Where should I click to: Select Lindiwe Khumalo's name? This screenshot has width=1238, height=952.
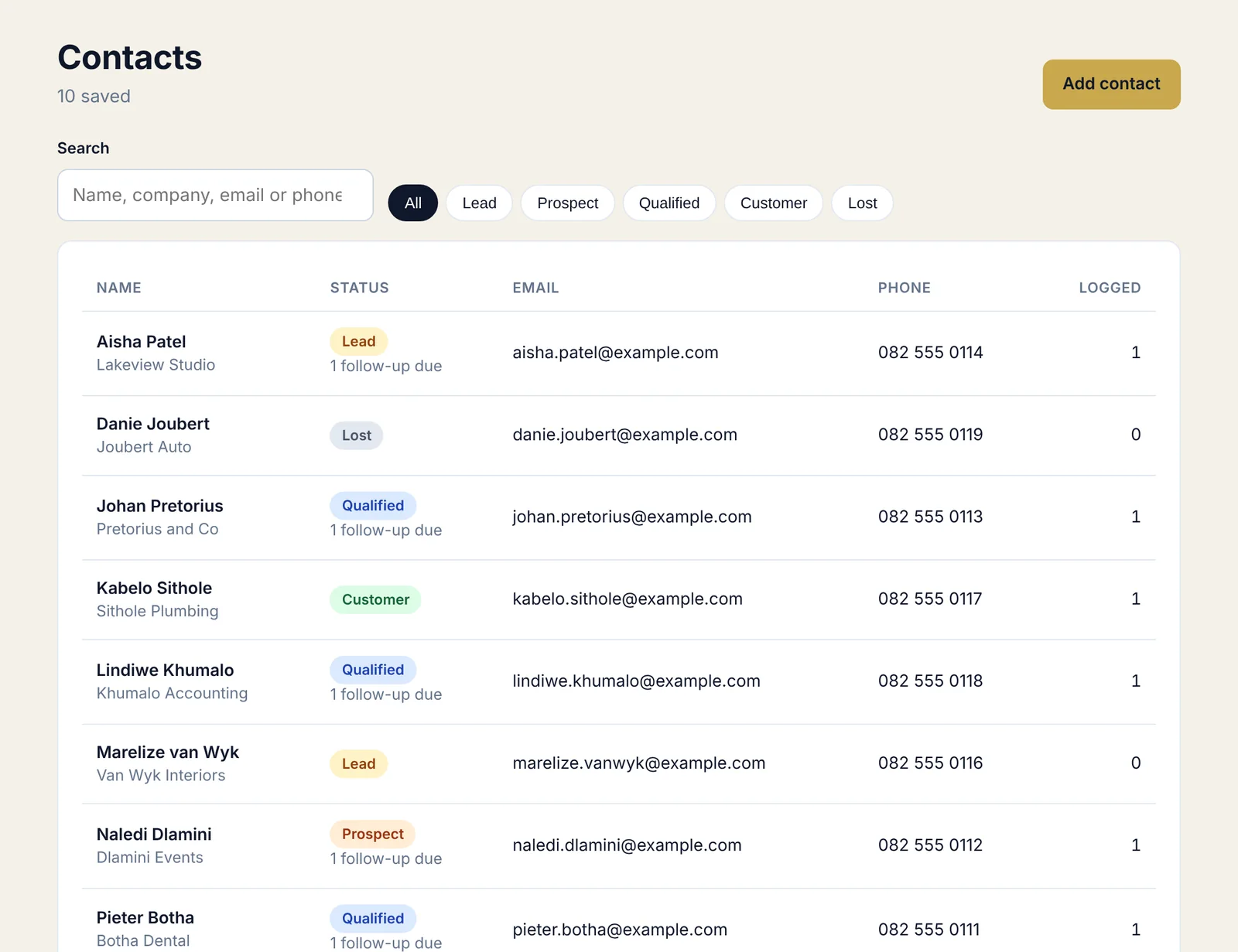166,670
